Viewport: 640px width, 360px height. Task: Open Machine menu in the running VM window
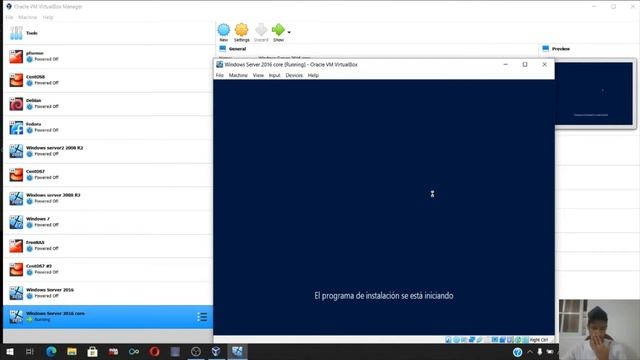pos(238,76)
